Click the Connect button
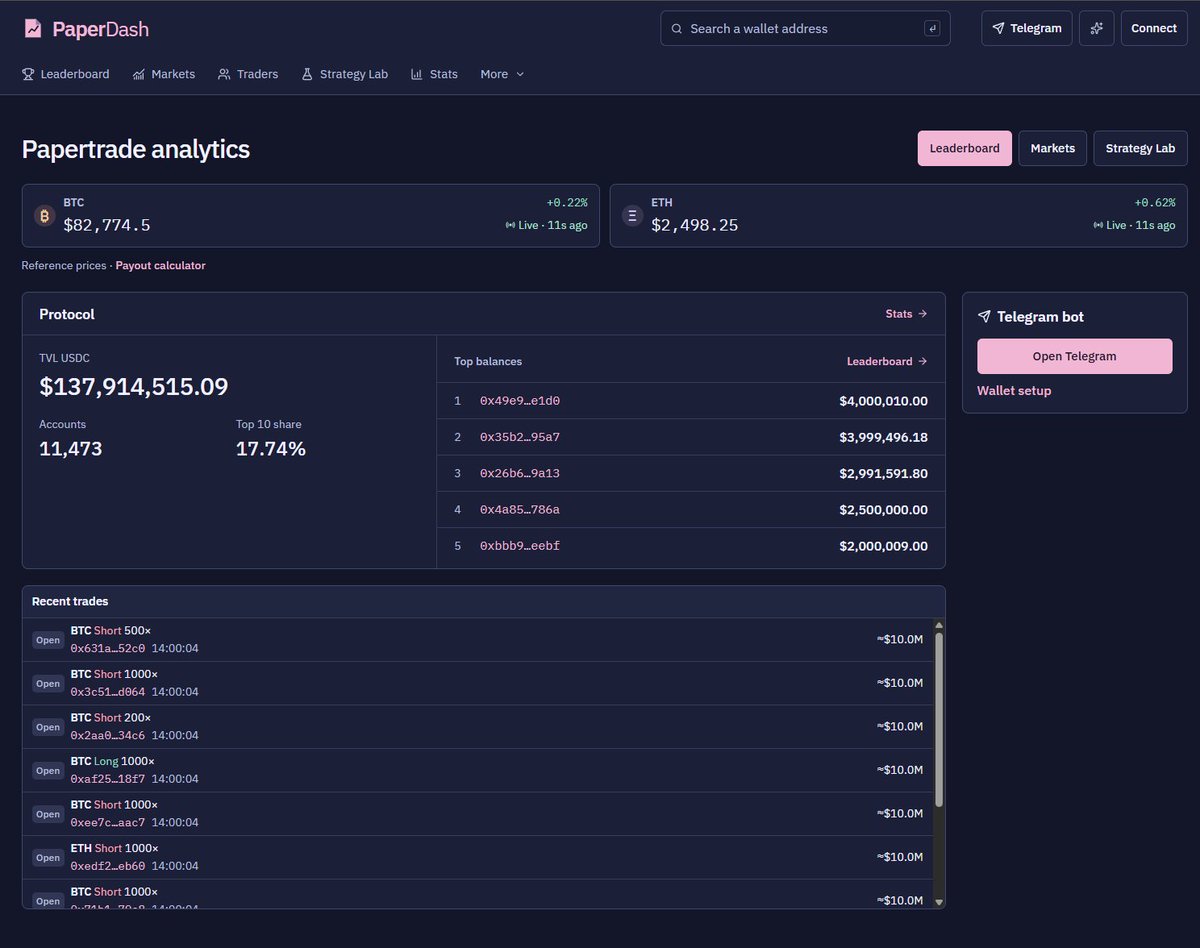This screenshot has width=1200, height=948. 1154,28
